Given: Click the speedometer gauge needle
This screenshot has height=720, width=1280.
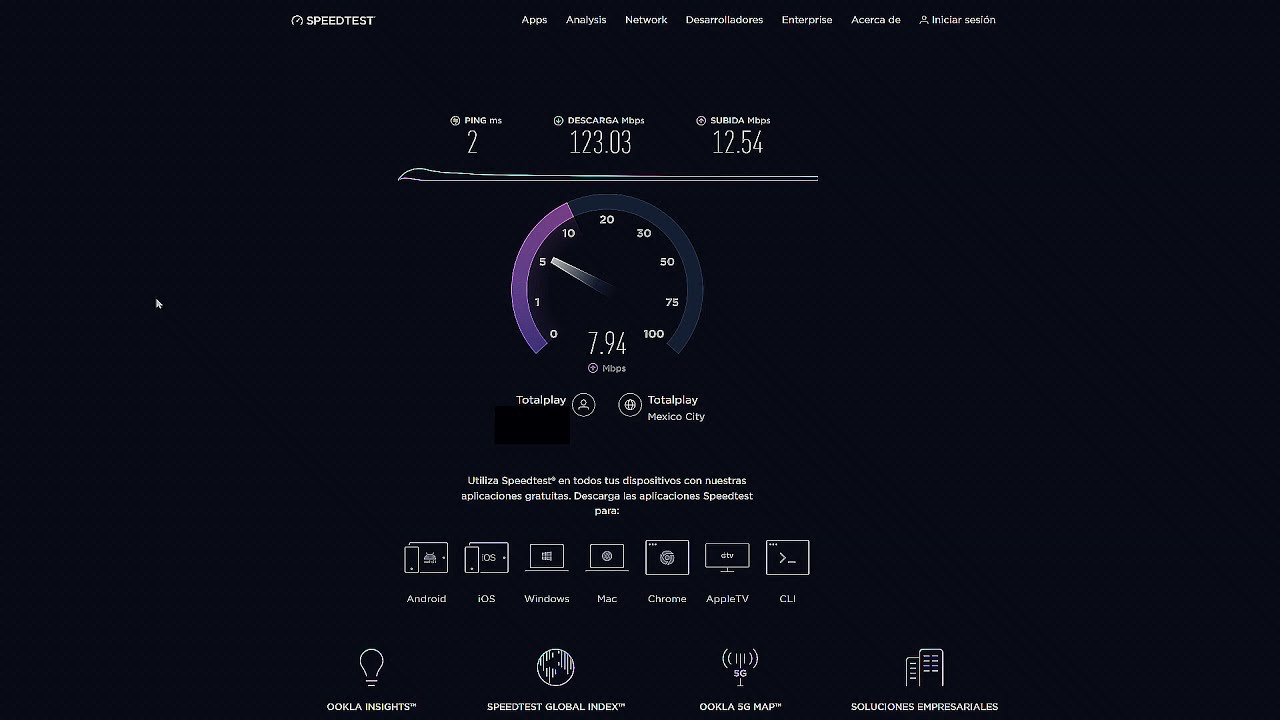Looking at the screenshot, I should (580, 276).
